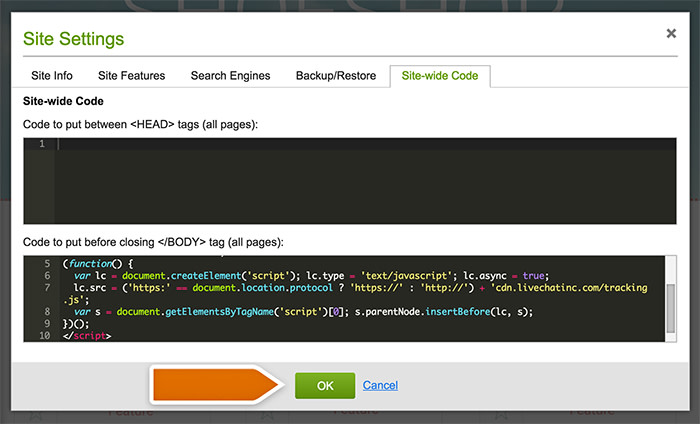
Task: Click the BODY code scrollbar thumb
Action: [671, 308]
